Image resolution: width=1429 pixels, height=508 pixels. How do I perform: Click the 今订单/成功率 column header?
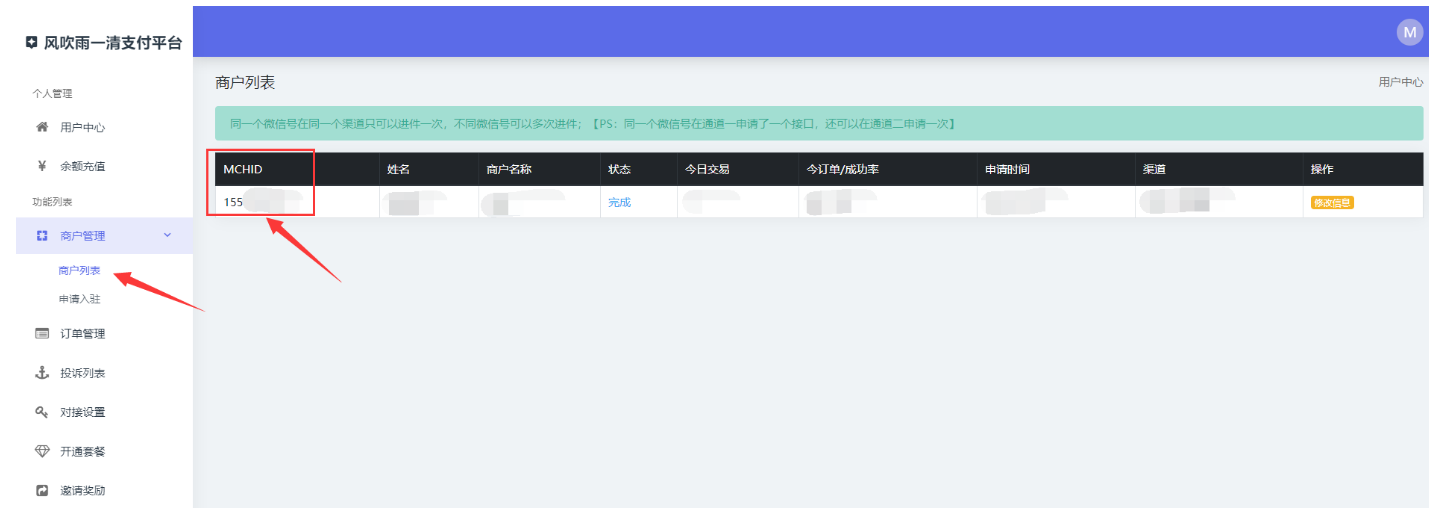point(842,169)
